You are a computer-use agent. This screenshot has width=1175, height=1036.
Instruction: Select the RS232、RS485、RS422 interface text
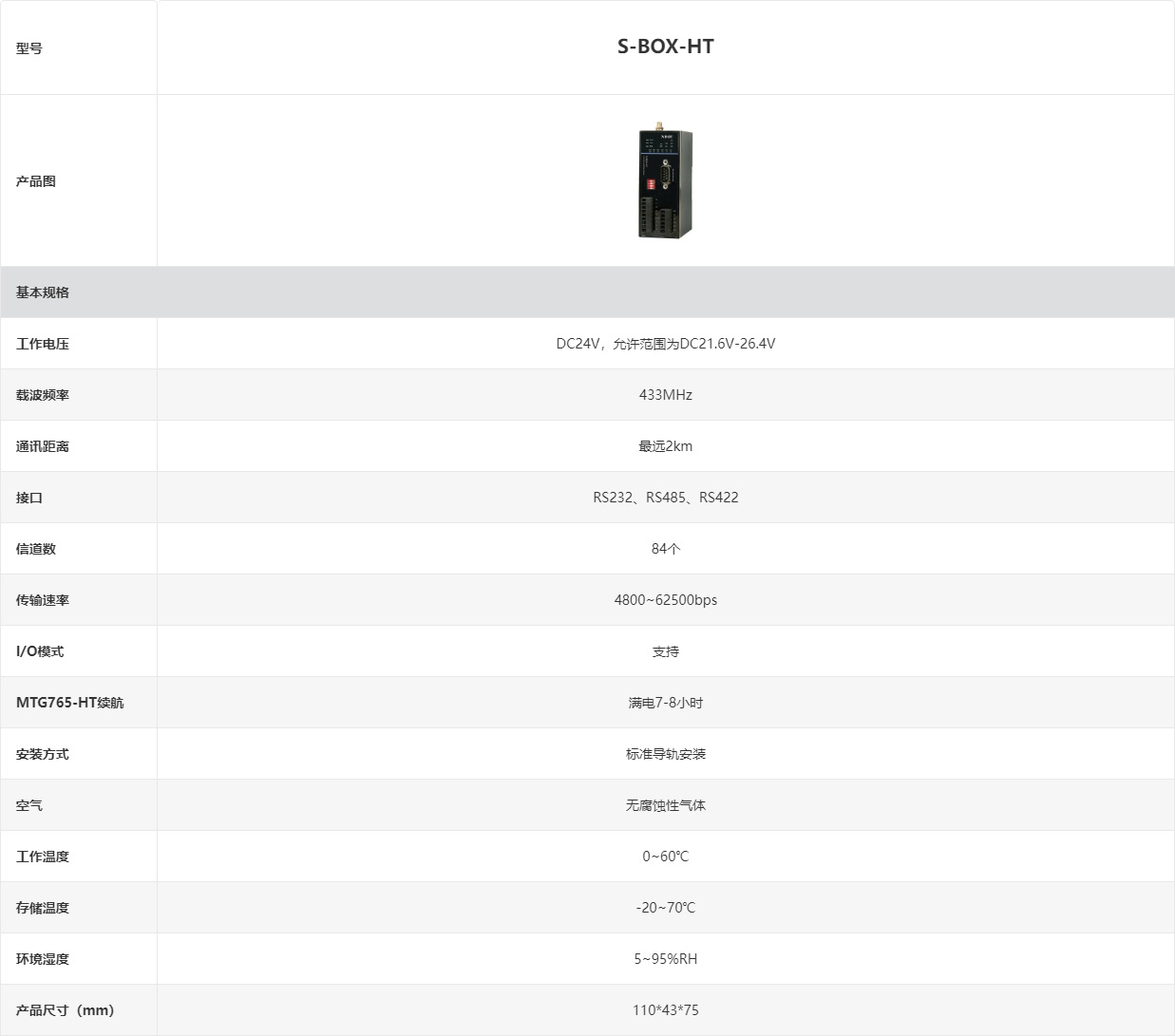pyautogui.click(x=665, y=498)
